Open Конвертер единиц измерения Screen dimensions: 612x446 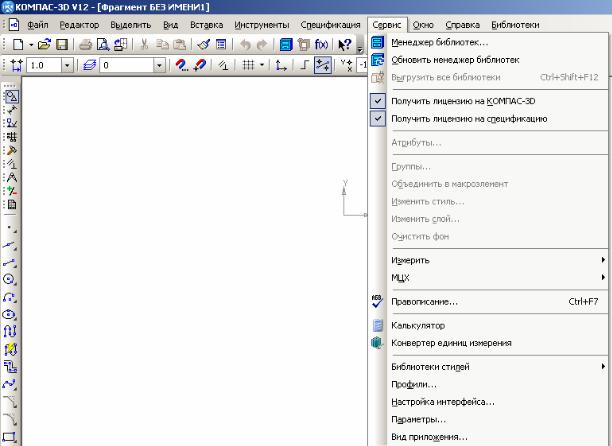[x=488, y=343]
